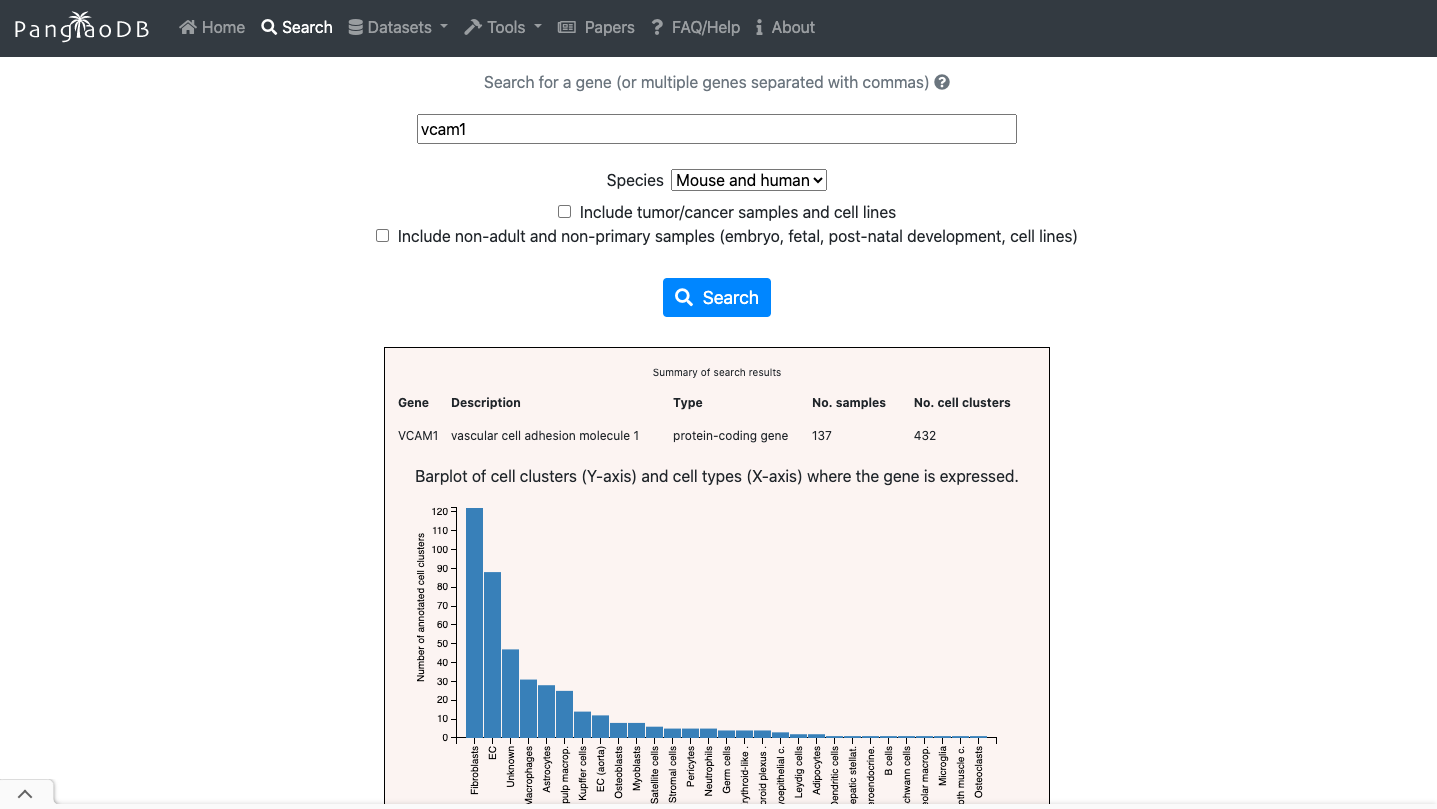Image resolution: width=1437 pixels, height=809 pixels.
Task: Click the PanglaoDB palm tree logo
Action: click(80, 27)
